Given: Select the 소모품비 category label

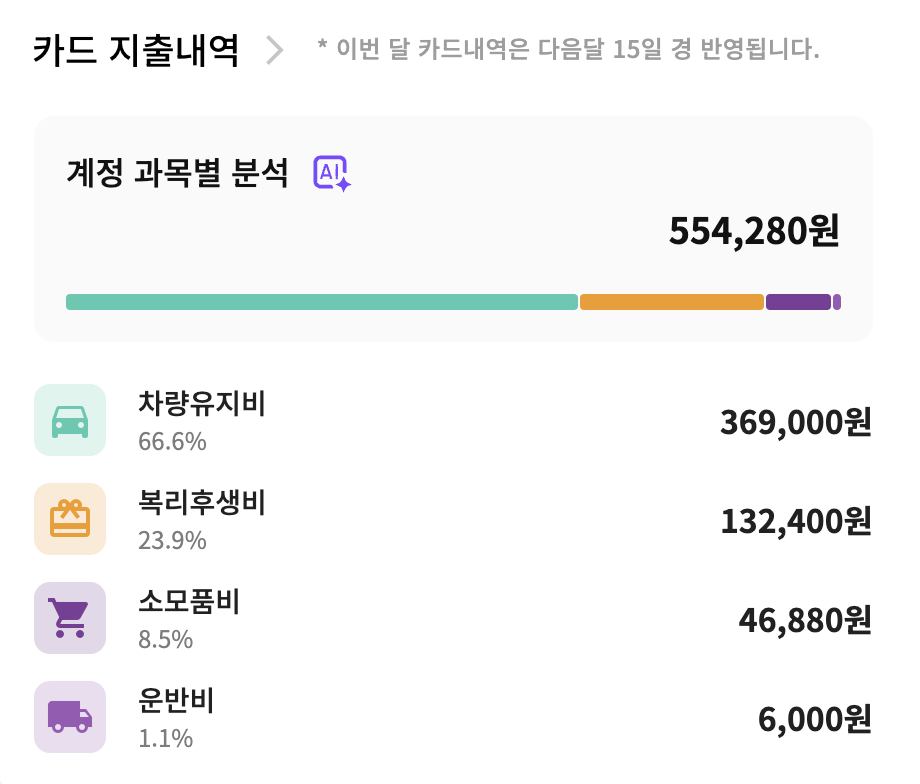Looking at the screenshot, I should tap(189, 601).
